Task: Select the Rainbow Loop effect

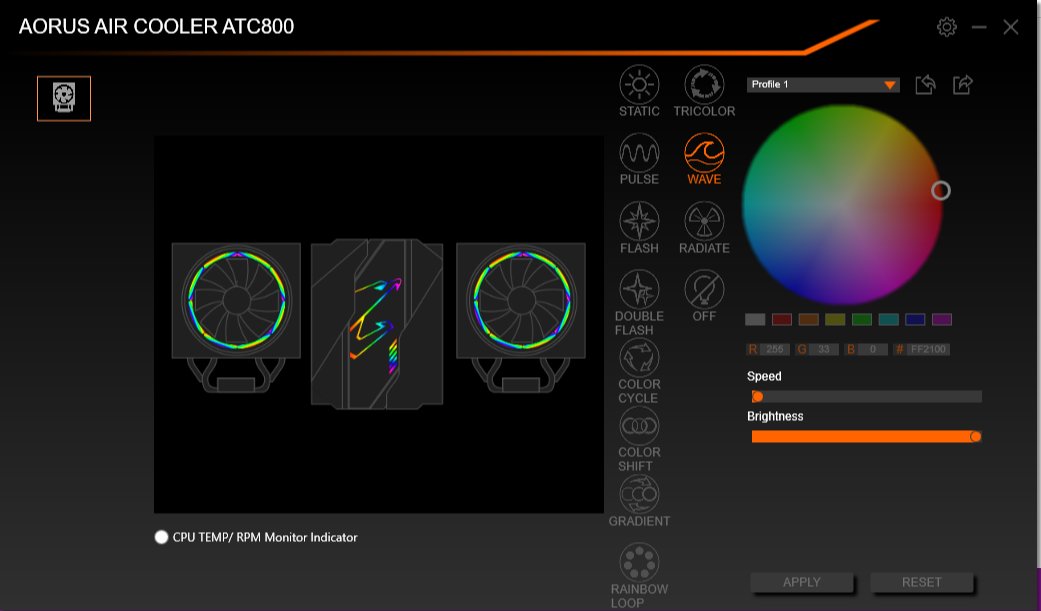Action: coord(639,562)
